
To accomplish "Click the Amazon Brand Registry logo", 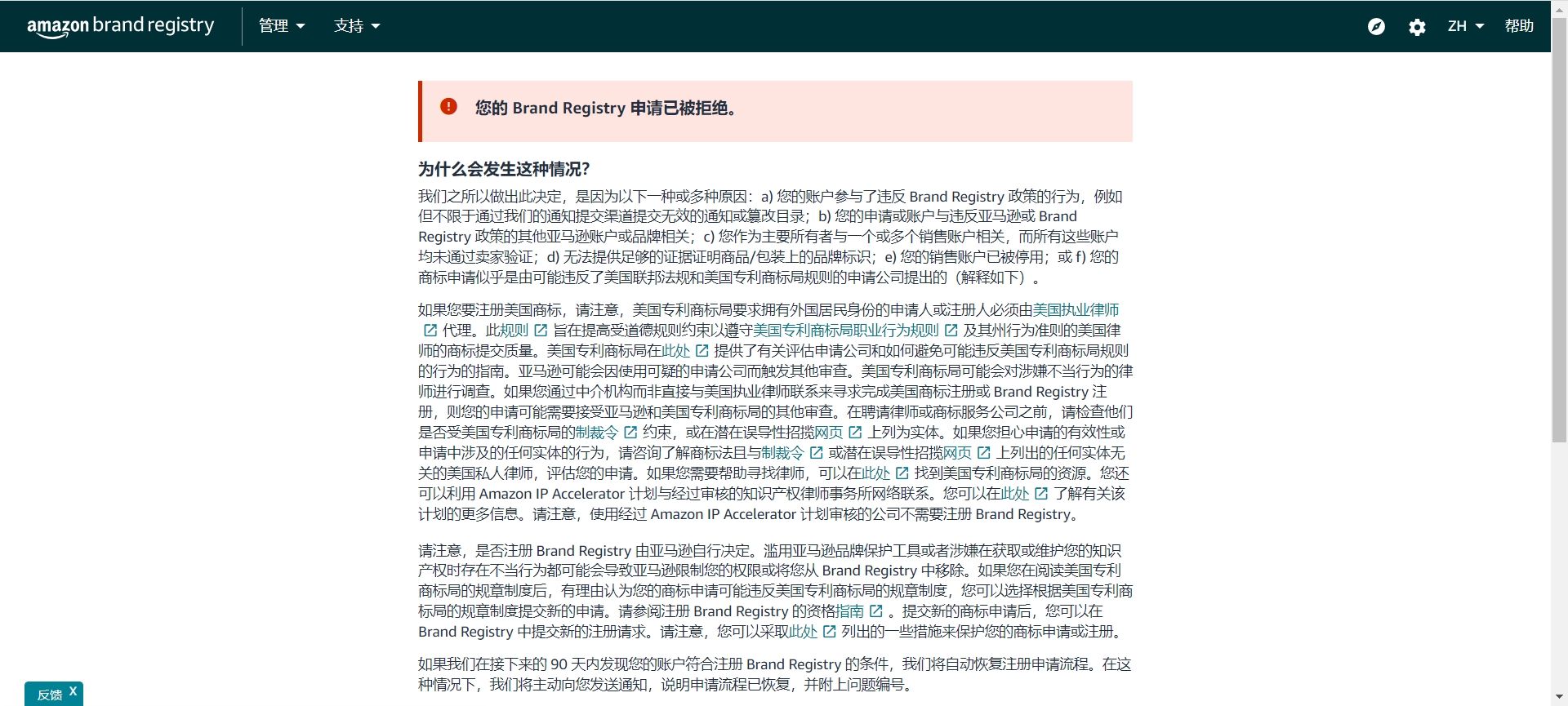I will [x=121, y=26].
